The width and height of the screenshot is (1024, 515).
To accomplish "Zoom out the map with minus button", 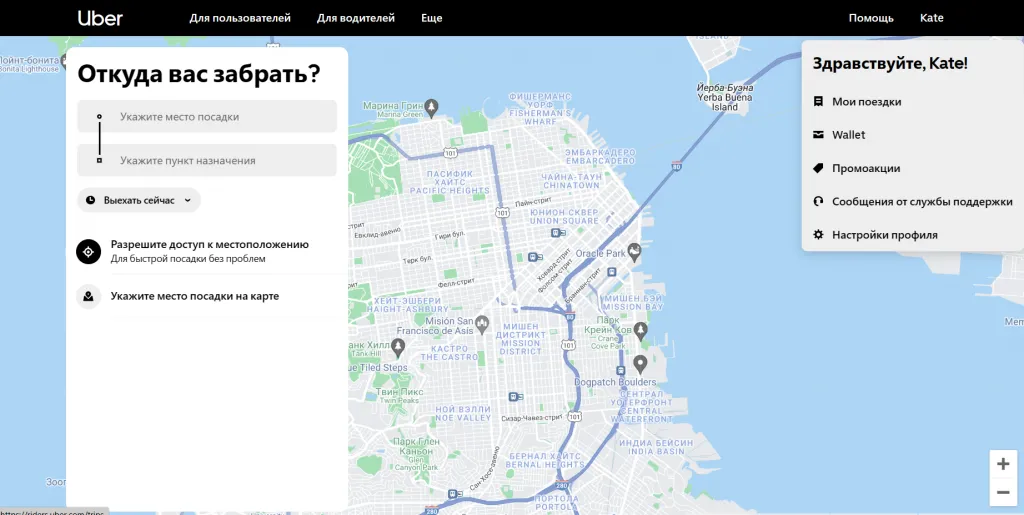I will coord(1003,492).
